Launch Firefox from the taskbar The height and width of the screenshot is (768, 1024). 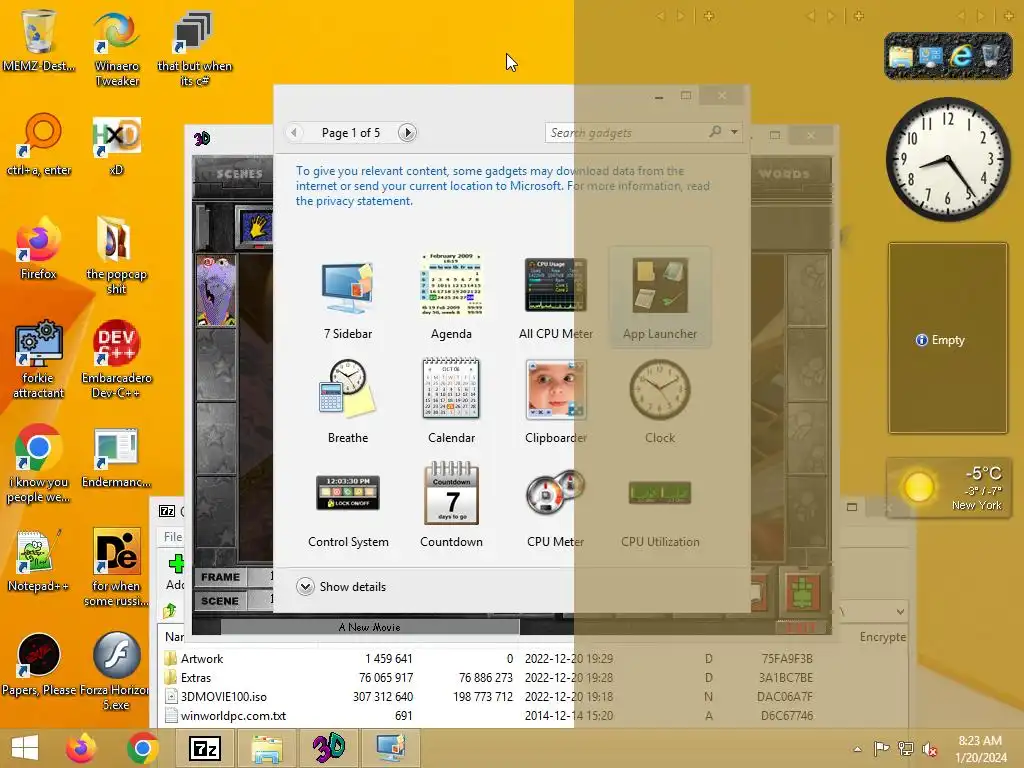[81, 748]
